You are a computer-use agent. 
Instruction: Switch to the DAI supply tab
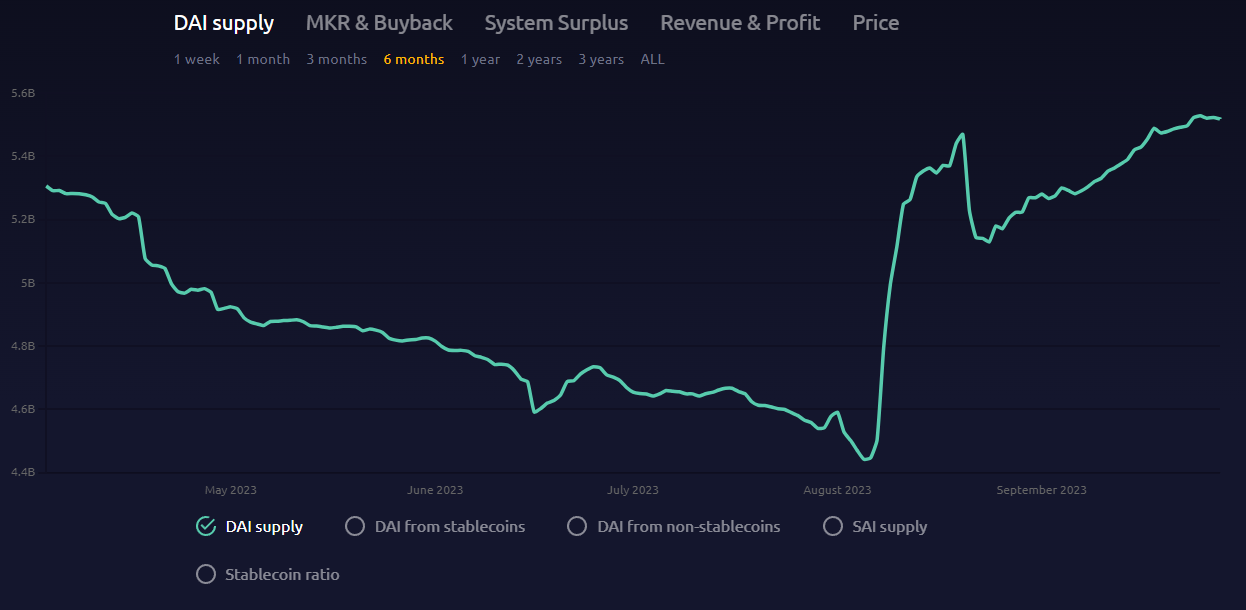click(x=224, y=23)
